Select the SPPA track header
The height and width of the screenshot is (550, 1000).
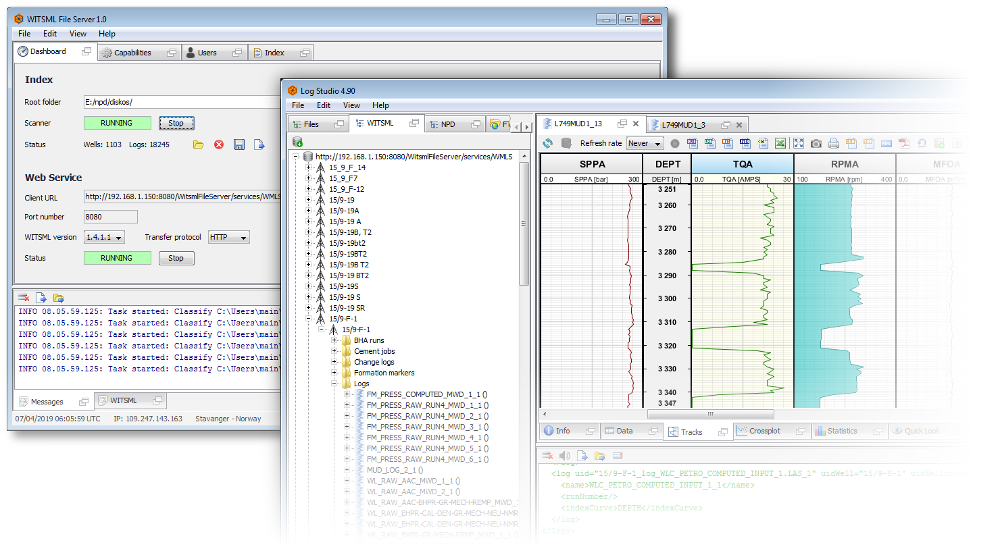592,164
